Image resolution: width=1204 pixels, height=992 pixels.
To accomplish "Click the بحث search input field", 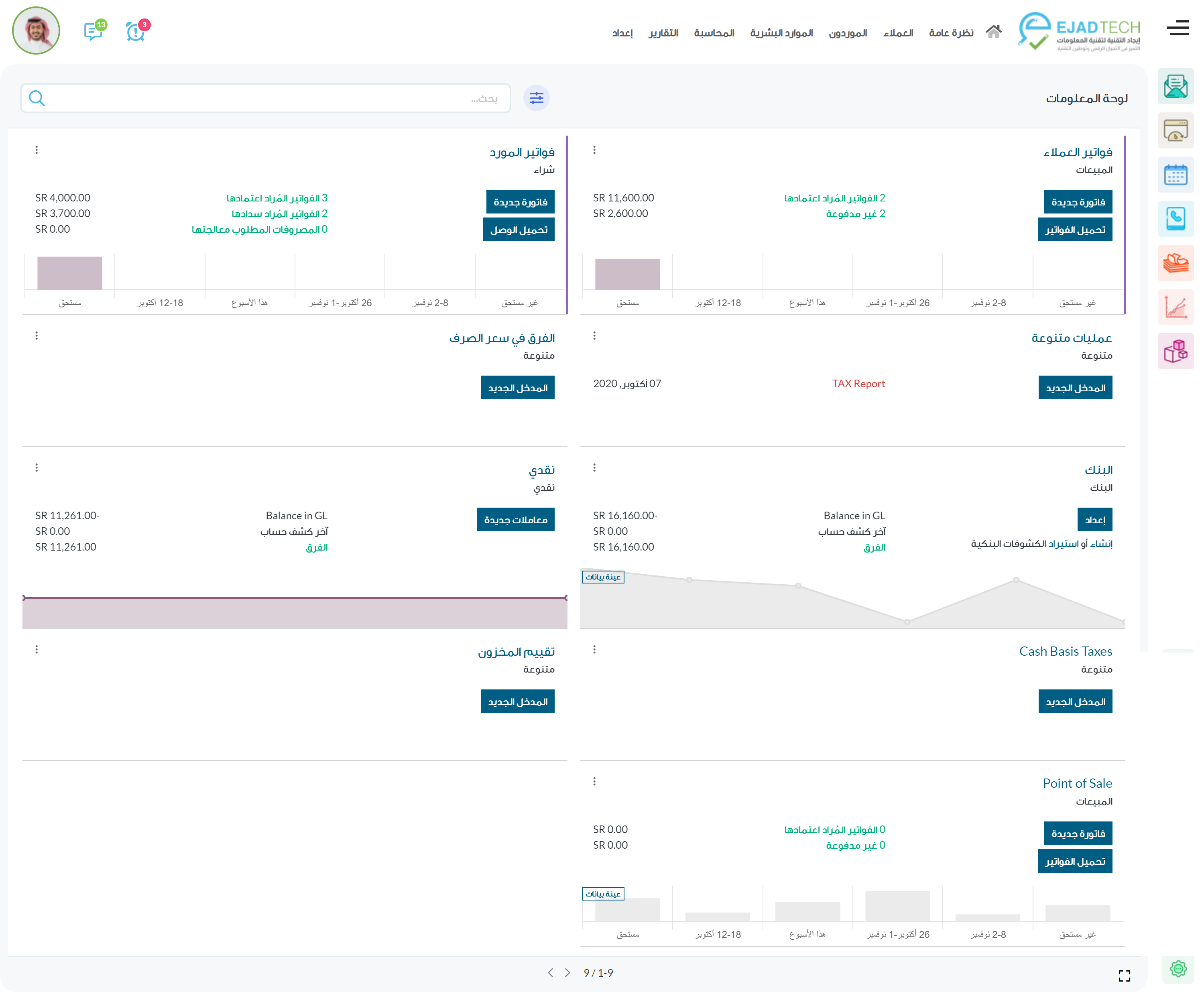I will [x=274, y=98].
